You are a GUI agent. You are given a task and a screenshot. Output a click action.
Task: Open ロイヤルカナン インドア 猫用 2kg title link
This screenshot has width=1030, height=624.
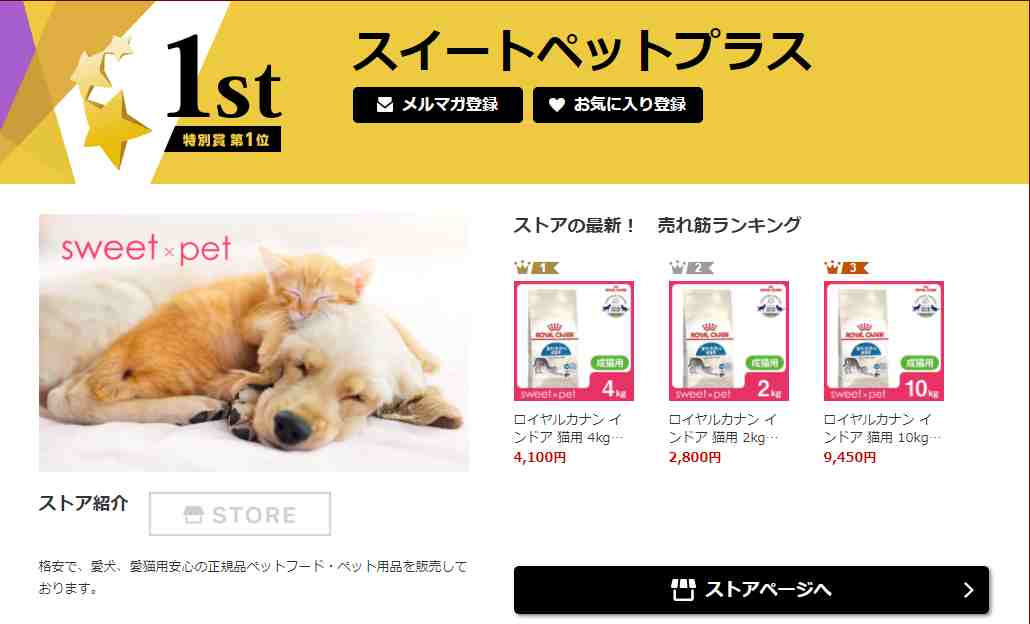724,428
